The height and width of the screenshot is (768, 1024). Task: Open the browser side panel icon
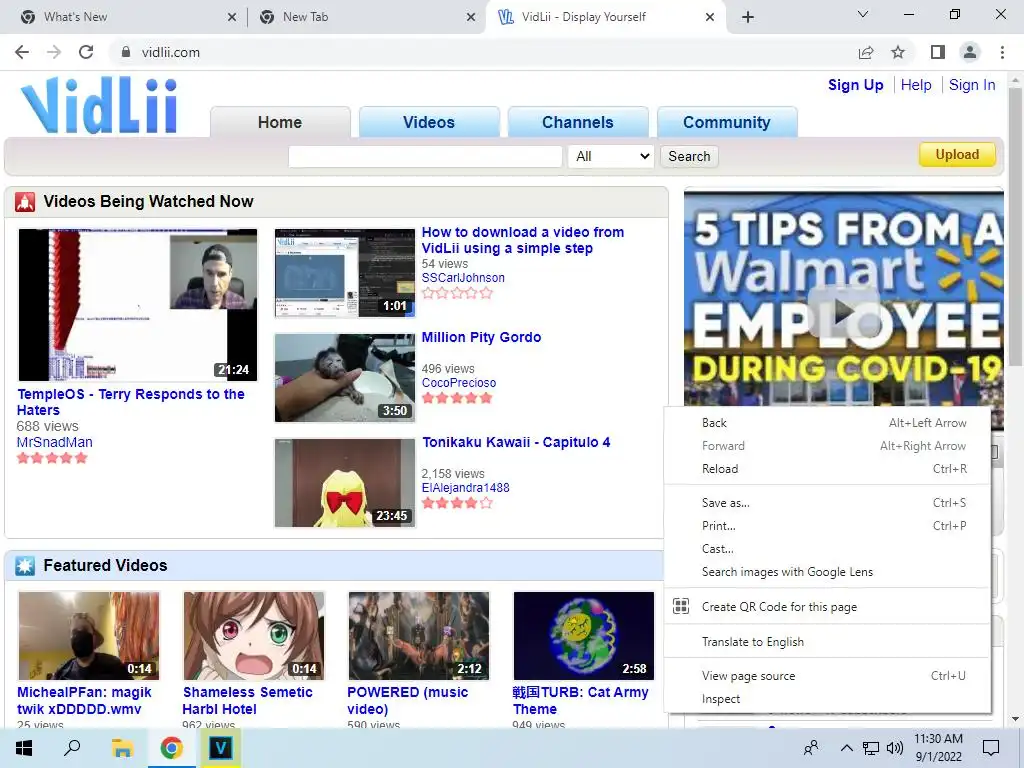(x=938, y=52)
